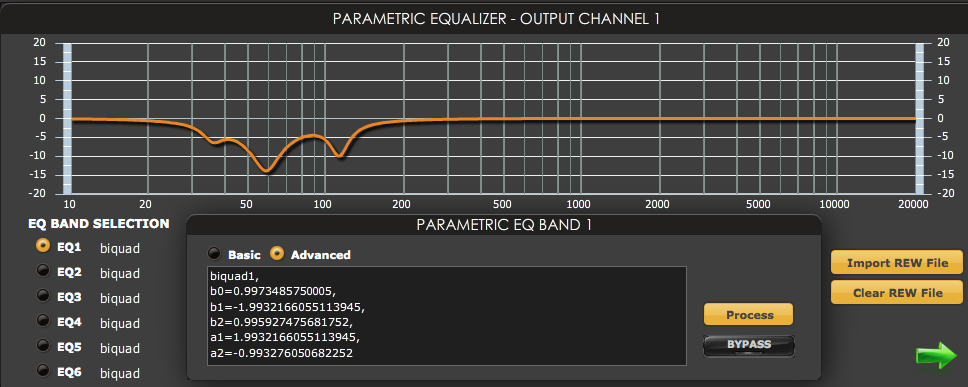Click the EQ BAND SELECTION heading

pyautogui.click(x=99, y=223)
